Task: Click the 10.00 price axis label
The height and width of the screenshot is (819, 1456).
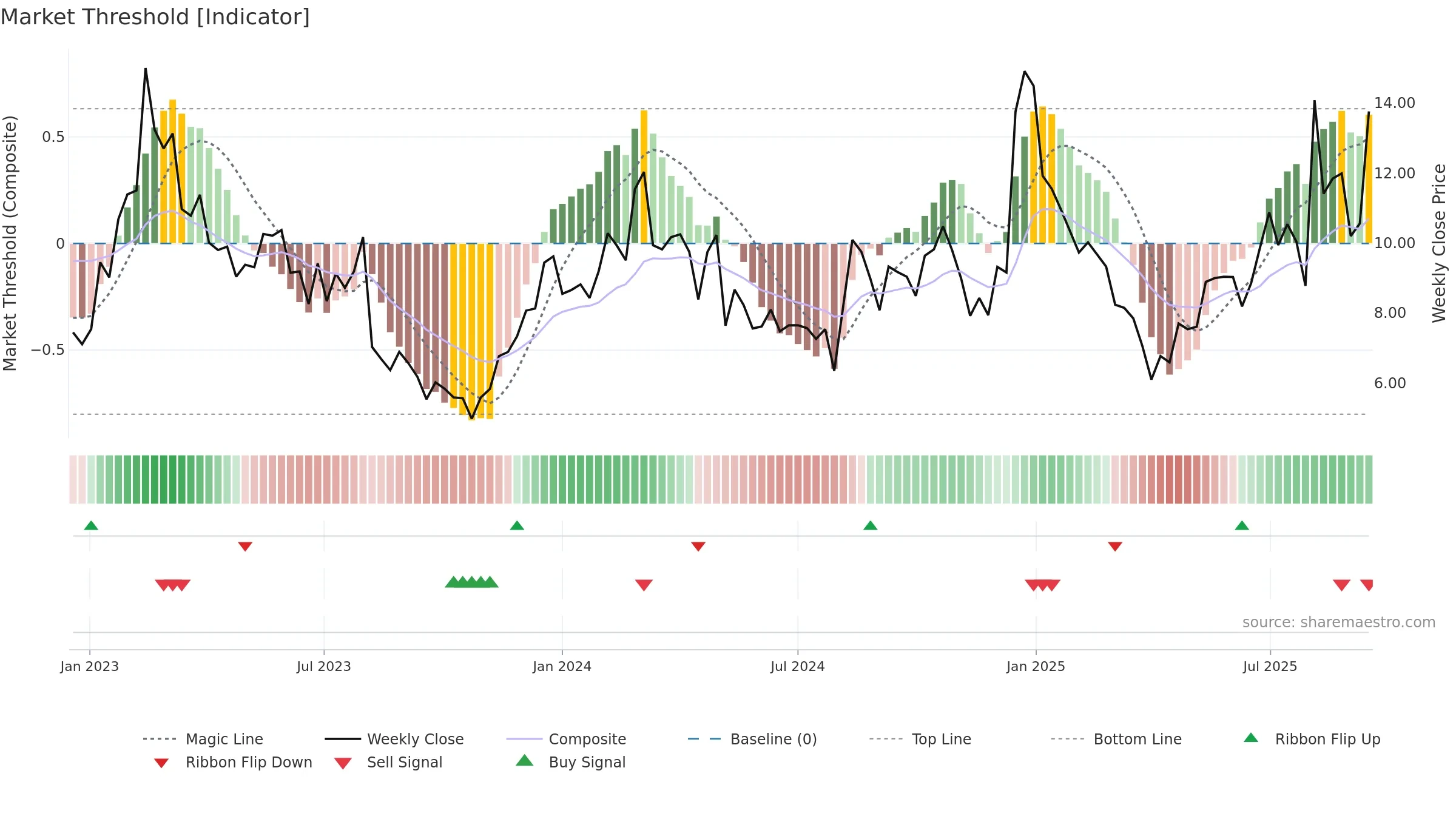Action: [x=1395, y=243]
